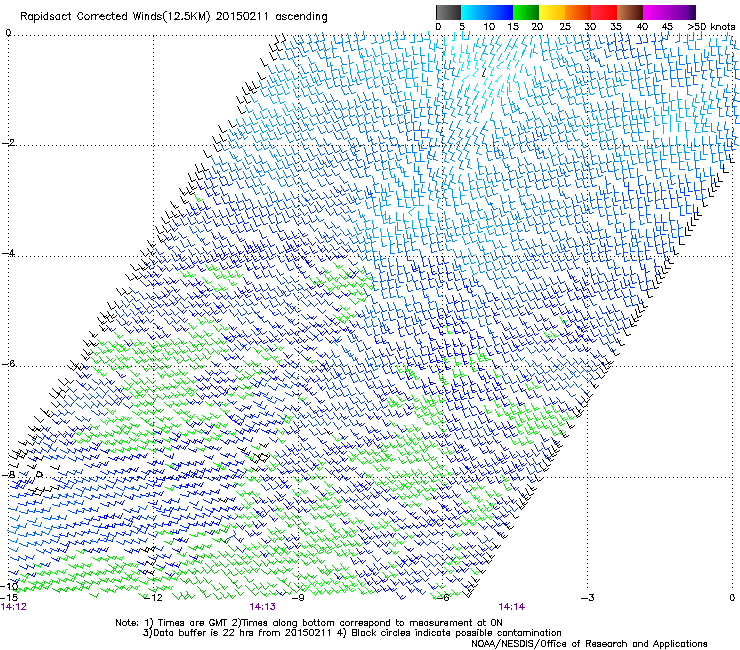Select the dark purple 45-50 knots segment
740x650 pixels.
[x=682, y=12]
